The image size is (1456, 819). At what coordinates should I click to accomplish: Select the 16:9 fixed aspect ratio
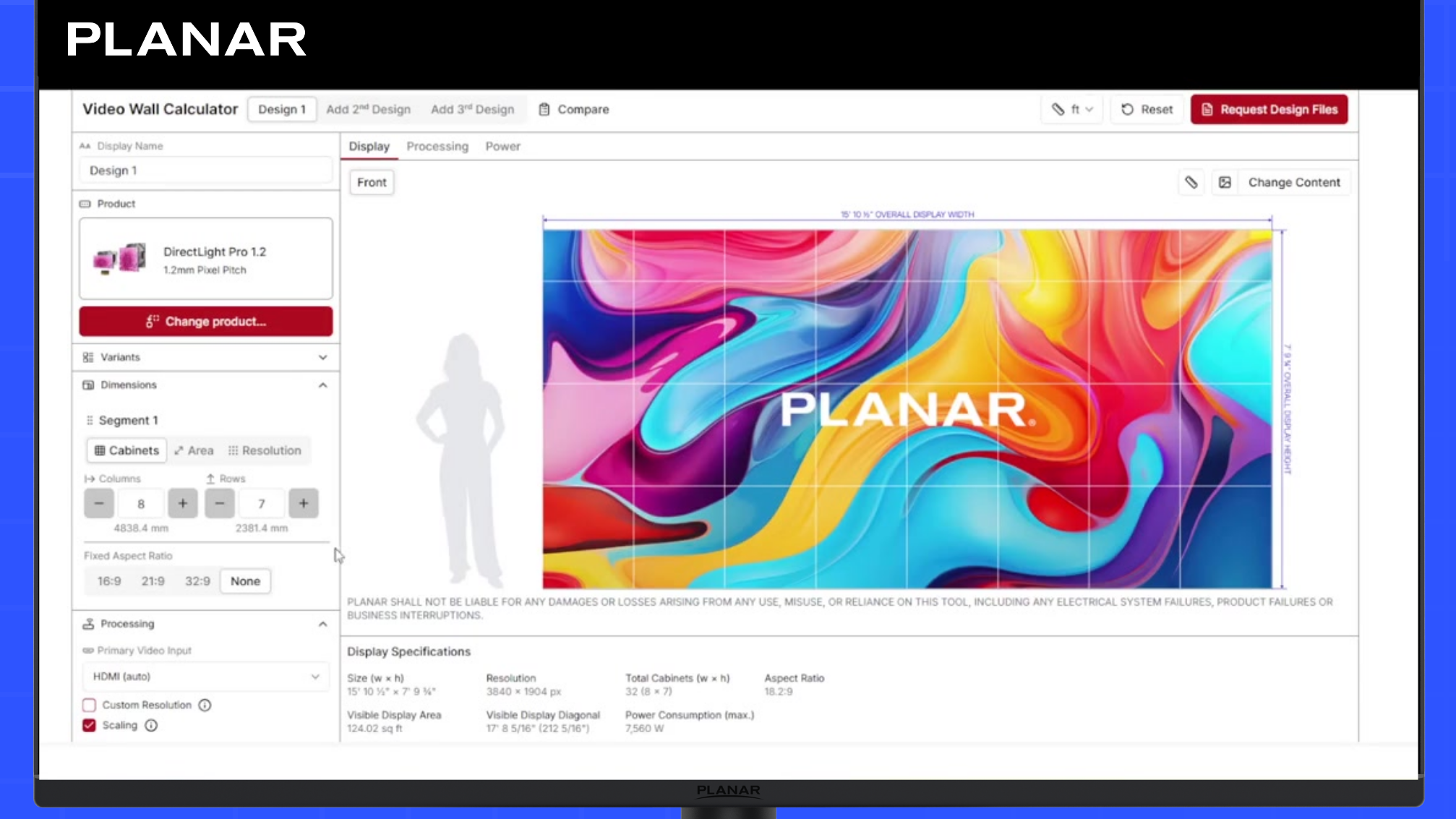click(108, 580)
